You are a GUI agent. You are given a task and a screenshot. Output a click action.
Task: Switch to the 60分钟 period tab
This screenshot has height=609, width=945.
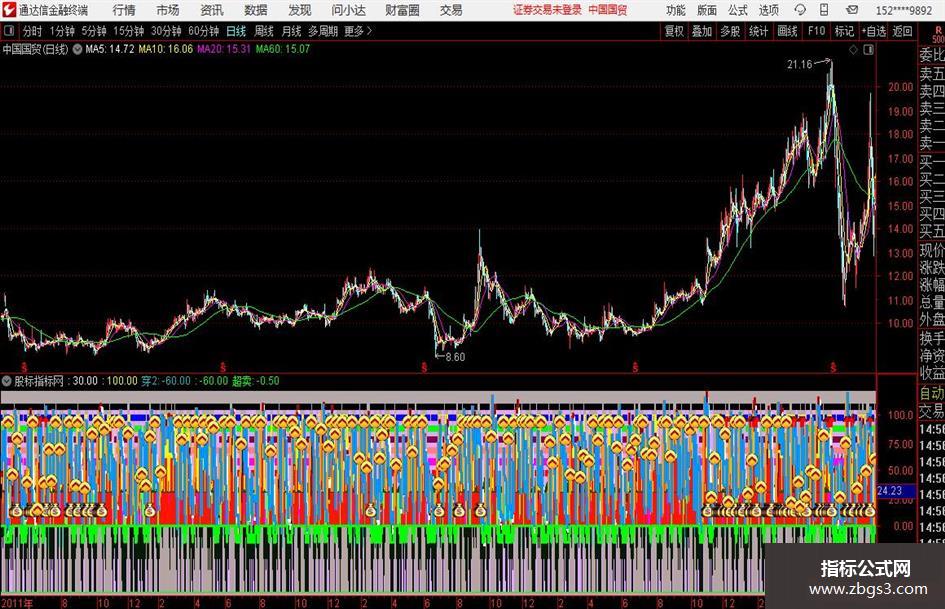[204, 31]
